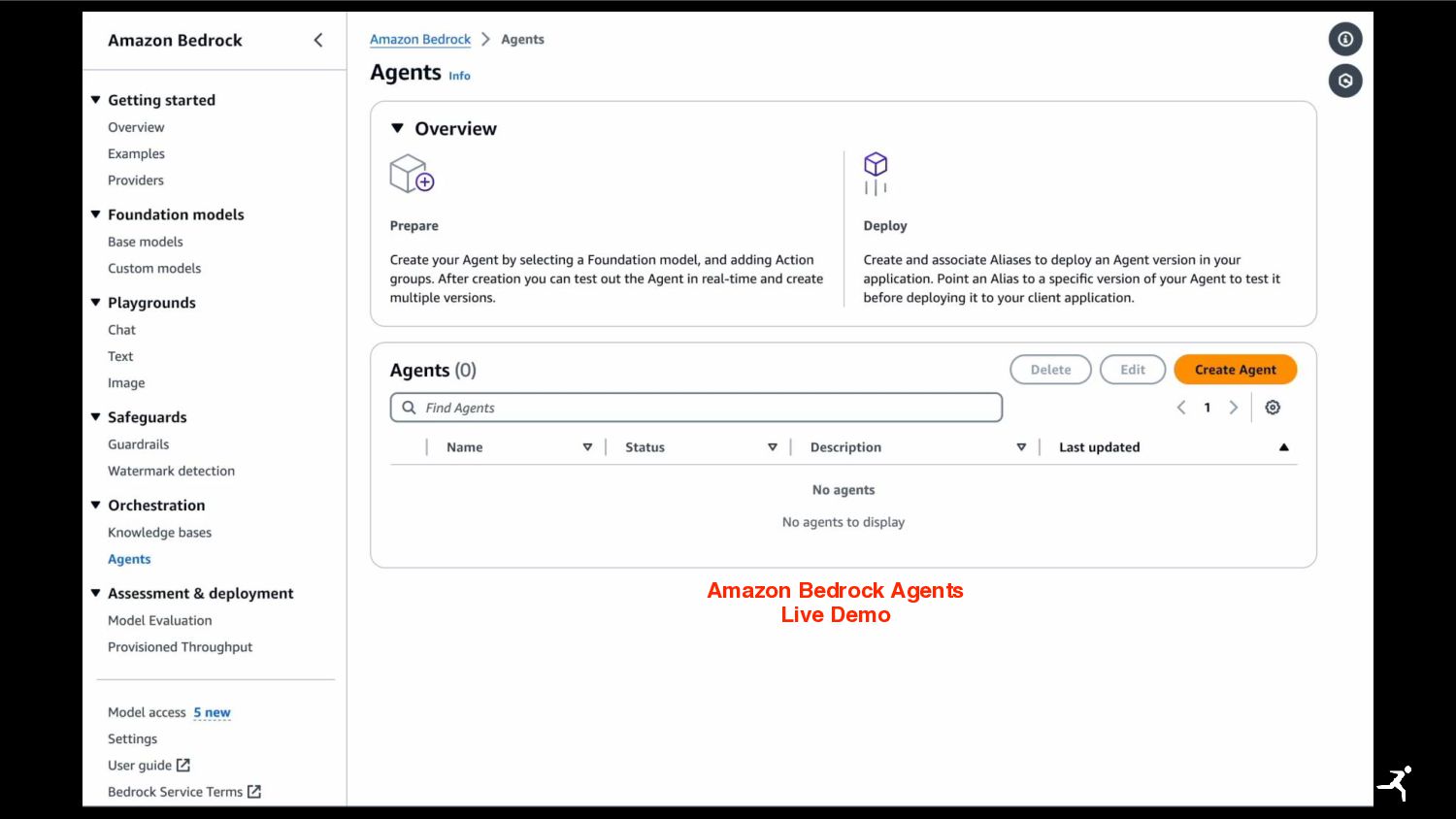
Task: Open Examples in sidebar
Action: pyautogui.click(x=136, y=153)
